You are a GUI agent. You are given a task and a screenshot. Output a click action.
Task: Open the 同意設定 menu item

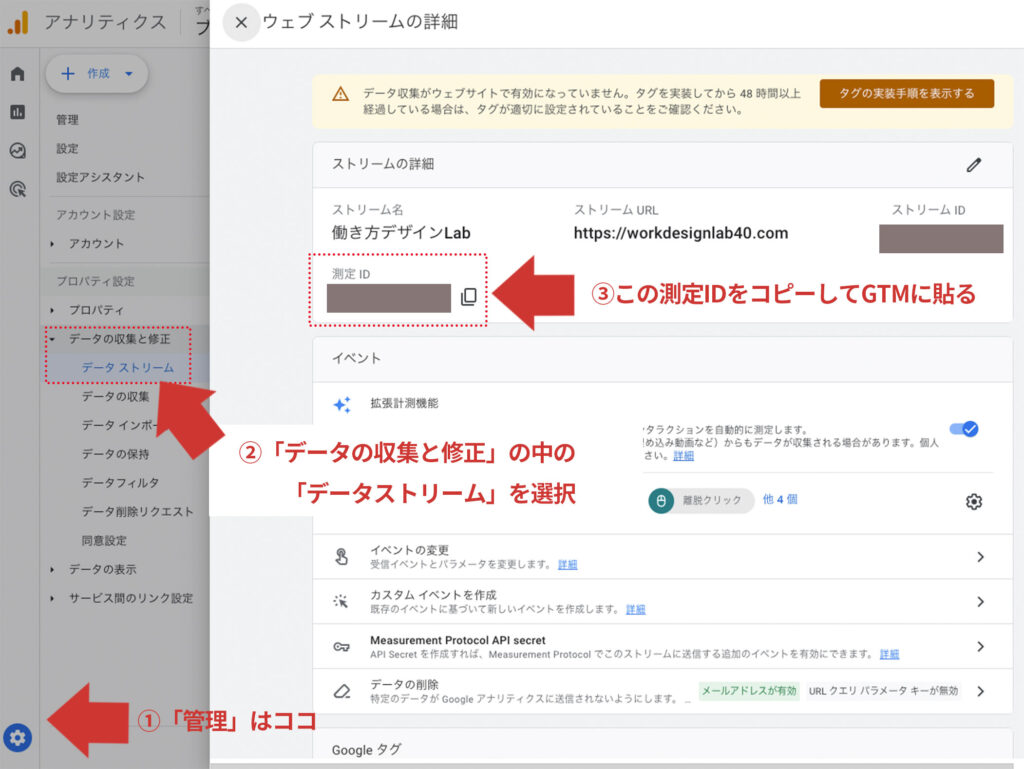coord(106,539)
